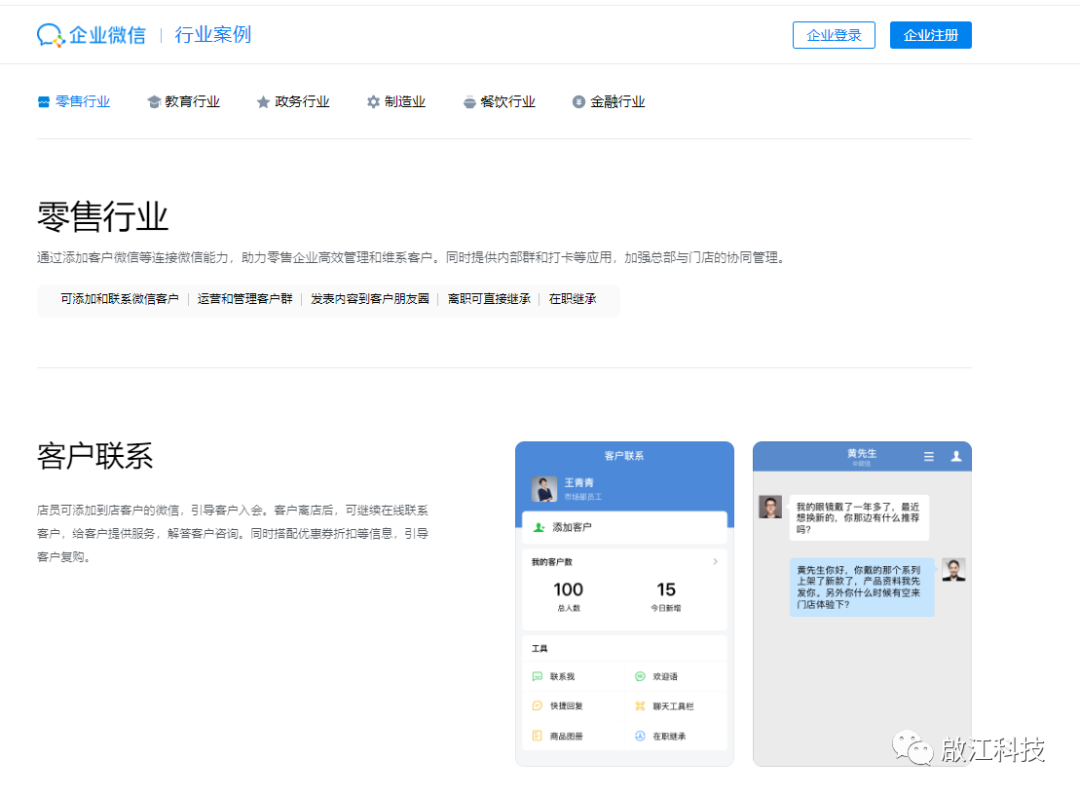Open the hamburger menu in 黄先生 chat

(x=929, y=456)
